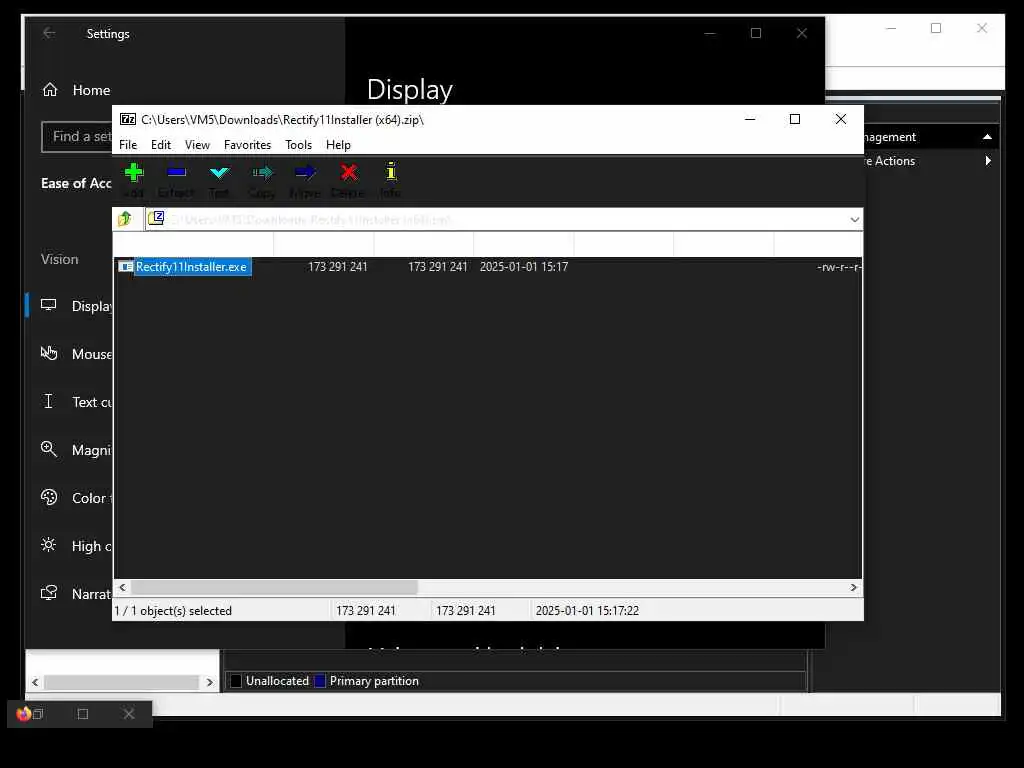Select Rectify11Installer.exe in the file list
1024x768 pixels.
(x=191, y=266)
